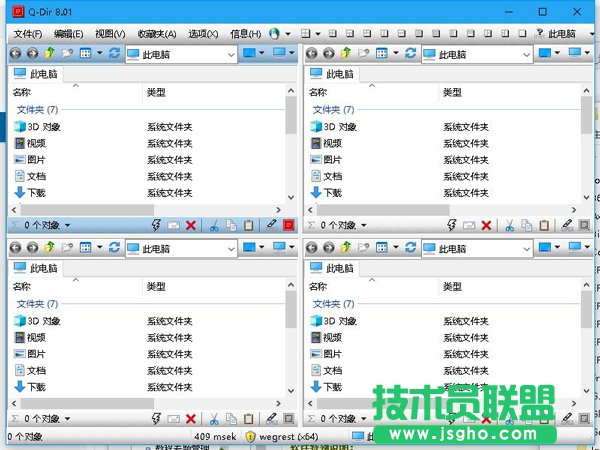This screenshot has height=450, width=600.
Task: Click 名称 column header in bottom-left pane
Action: click(22, 287)
